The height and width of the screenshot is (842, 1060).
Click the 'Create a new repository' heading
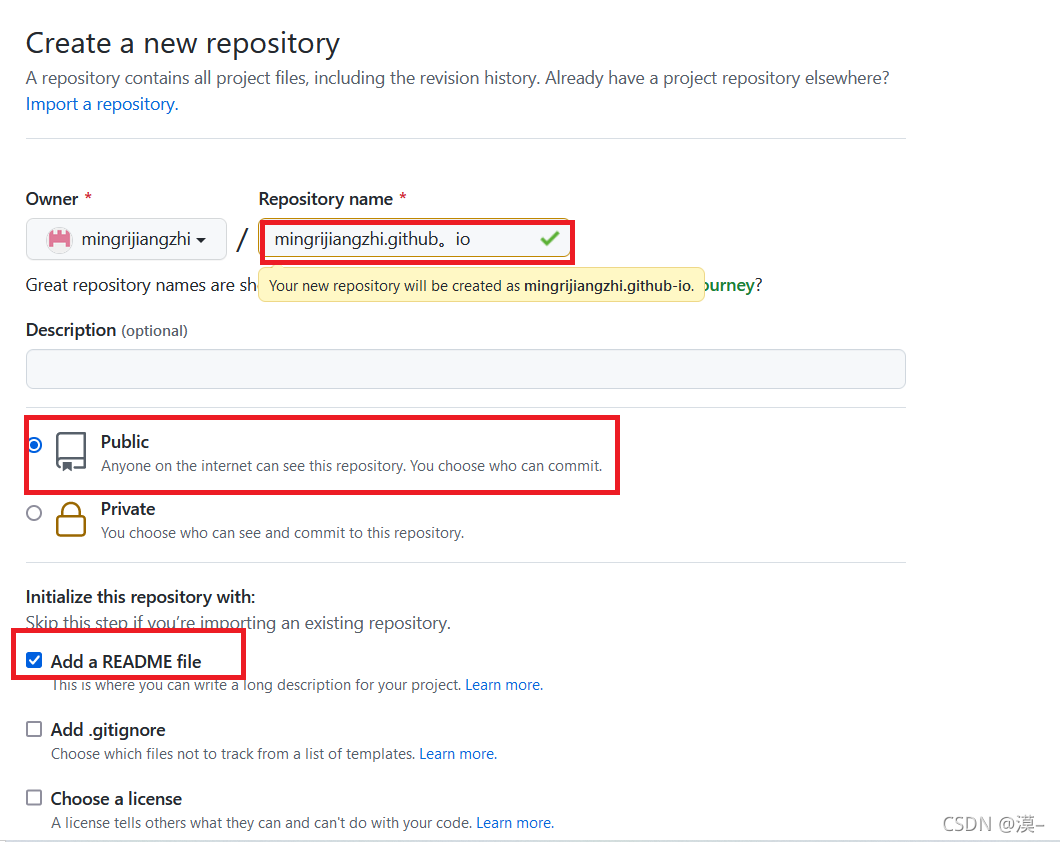click(x=183, y=44)
